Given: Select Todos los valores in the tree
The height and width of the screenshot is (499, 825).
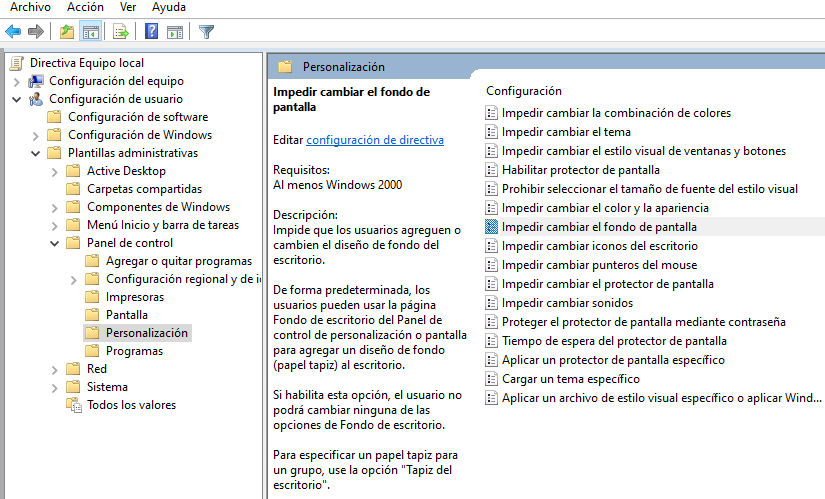Looking at the screenshot, I should click(132, 405).
